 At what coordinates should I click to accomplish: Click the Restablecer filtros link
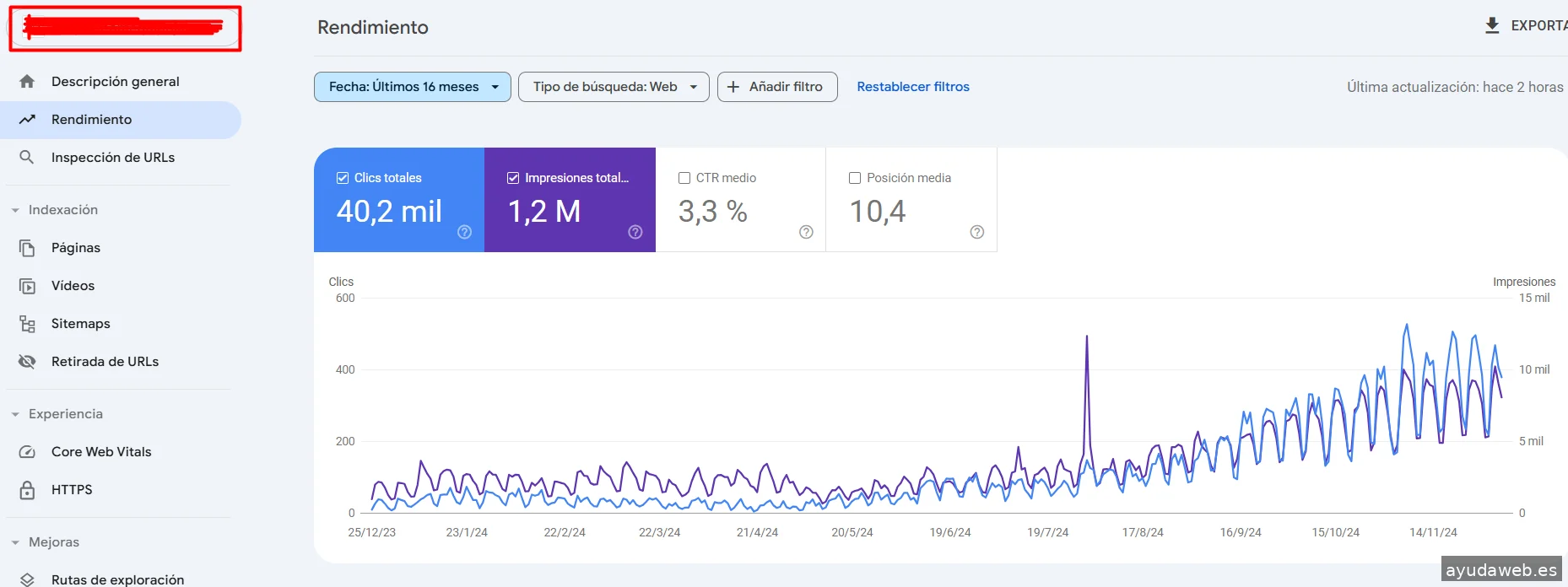pyautogui.click(x=913, y=87)
